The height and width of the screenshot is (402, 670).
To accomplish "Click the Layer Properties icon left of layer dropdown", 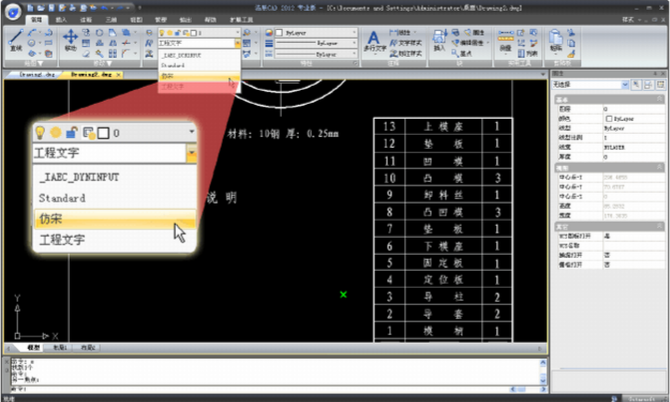I will tap(149, 32).
